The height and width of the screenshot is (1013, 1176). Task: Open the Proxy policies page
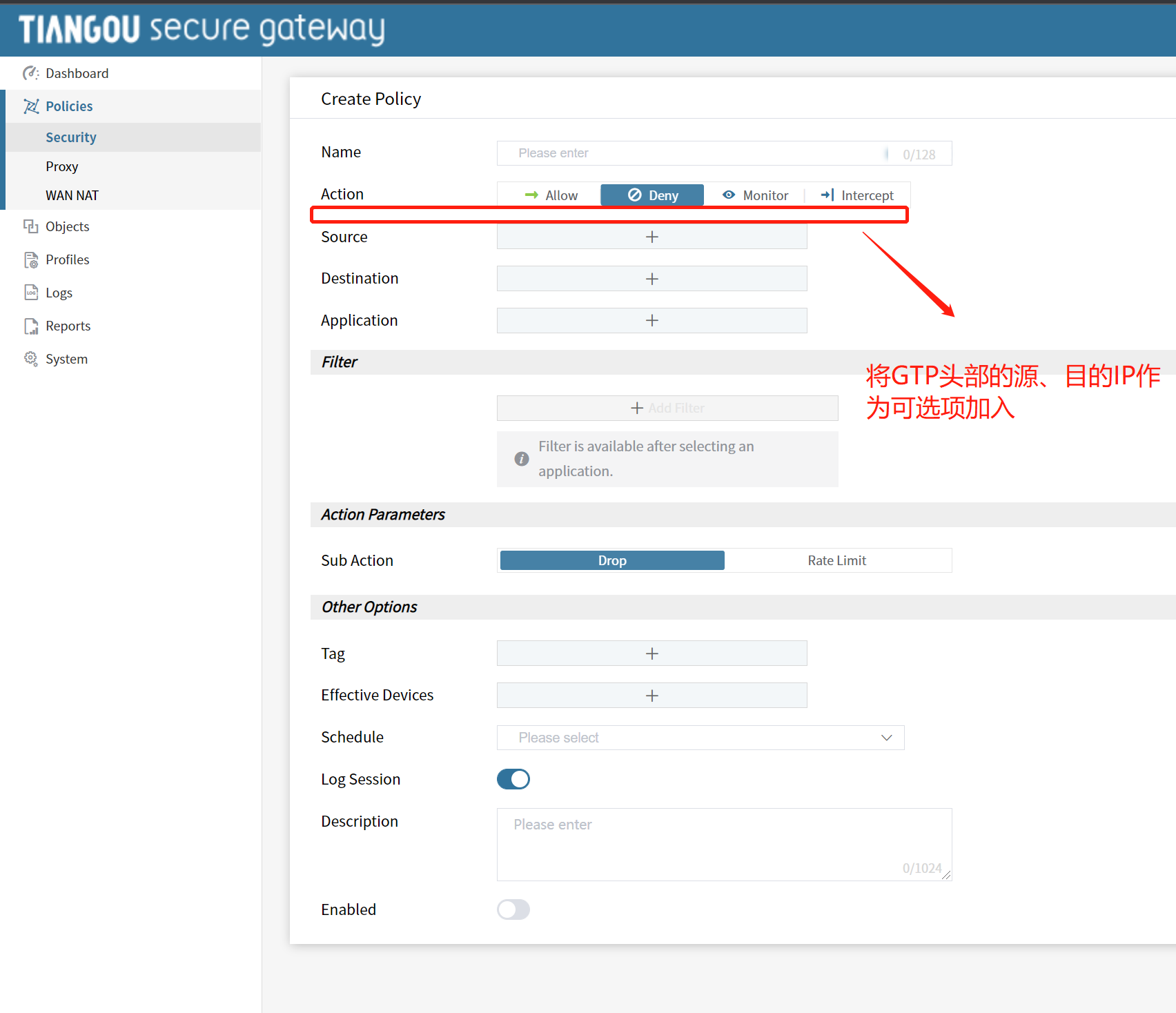tap(62, 166)
